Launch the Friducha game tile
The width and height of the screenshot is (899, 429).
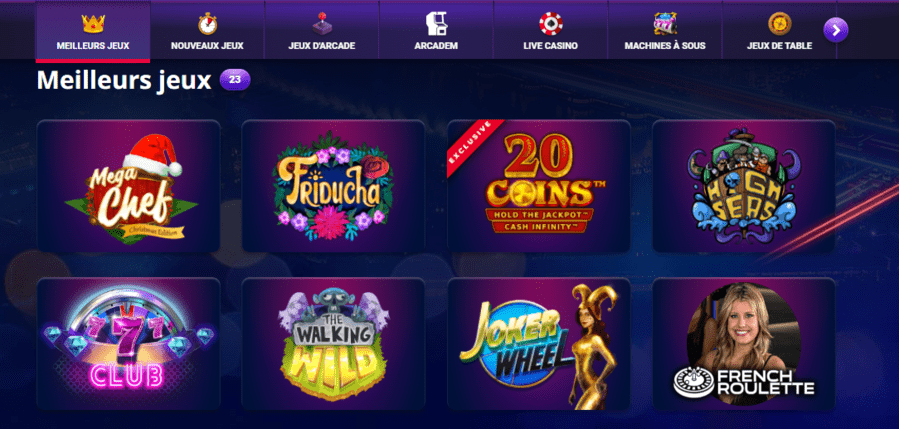coord(333,186)
